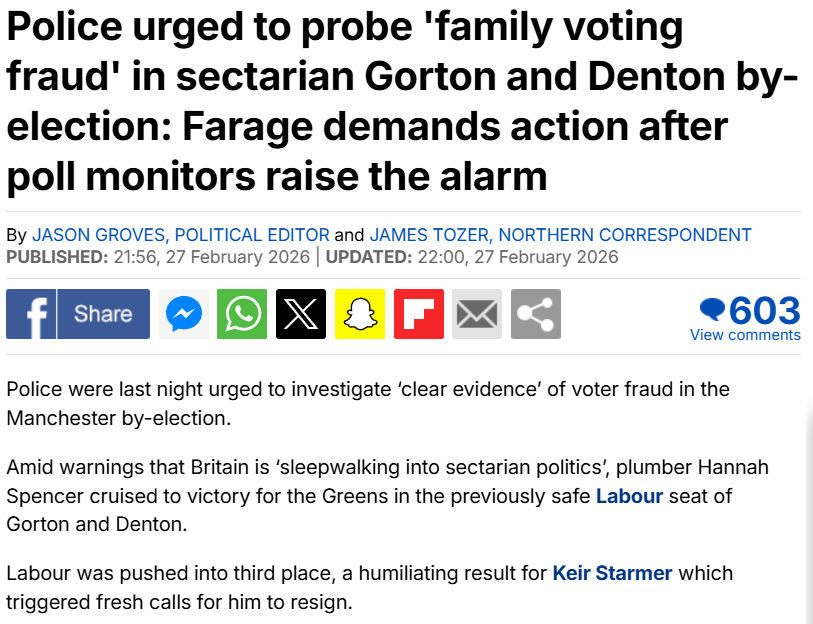Click the opening paragraph about 'clear evidence'
The width and height of the screenshot is (813, 624).
point(367,402)
